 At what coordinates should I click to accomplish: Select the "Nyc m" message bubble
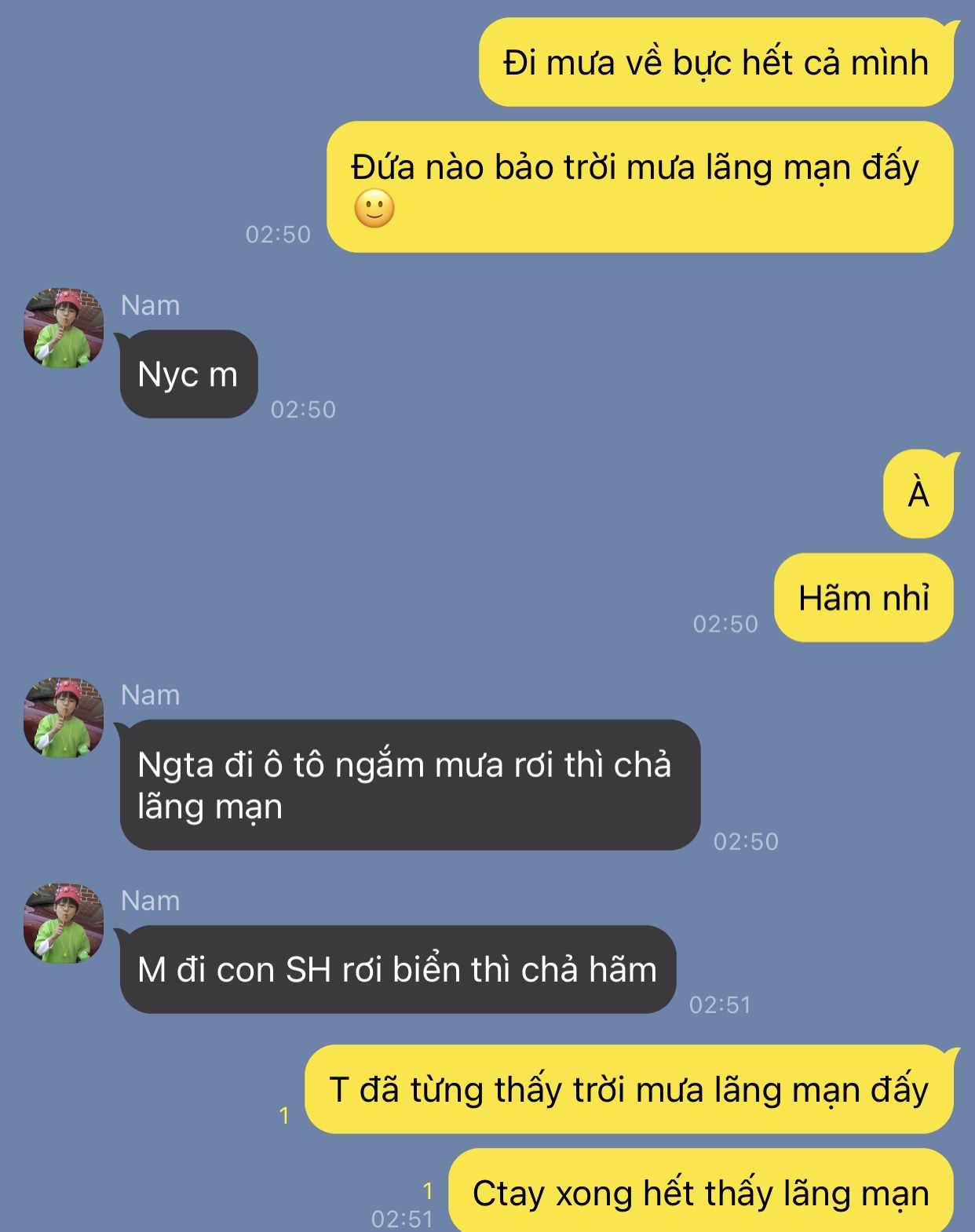point(188,374)
